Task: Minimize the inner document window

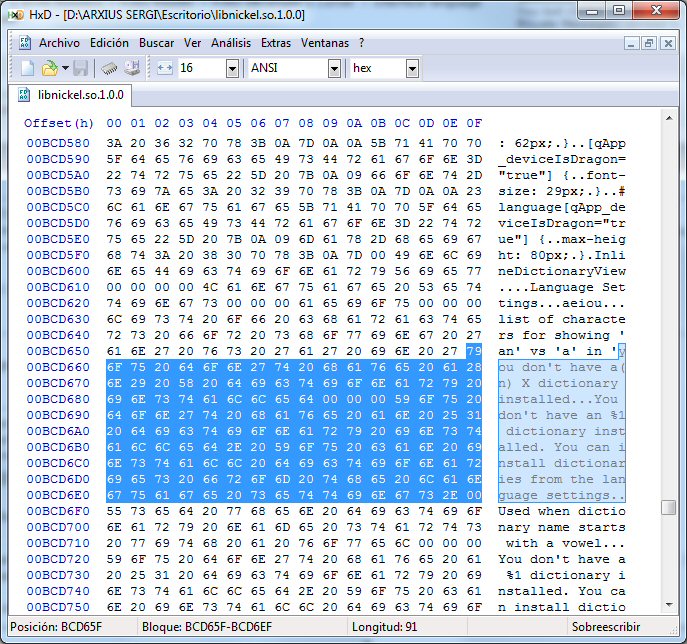Action: pyautogui.click(x=631, y=43)
